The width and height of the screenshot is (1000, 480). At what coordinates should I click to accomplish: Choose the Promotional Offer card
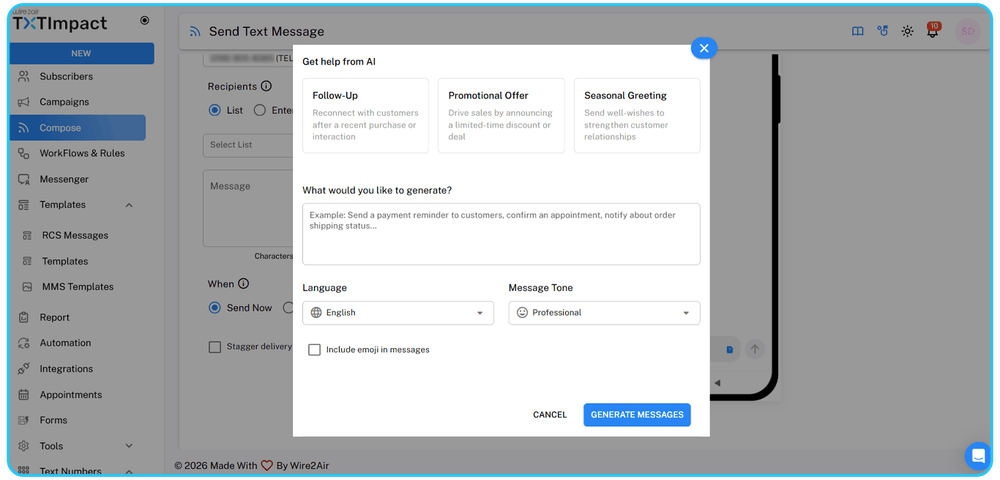(x=501, y=116)
